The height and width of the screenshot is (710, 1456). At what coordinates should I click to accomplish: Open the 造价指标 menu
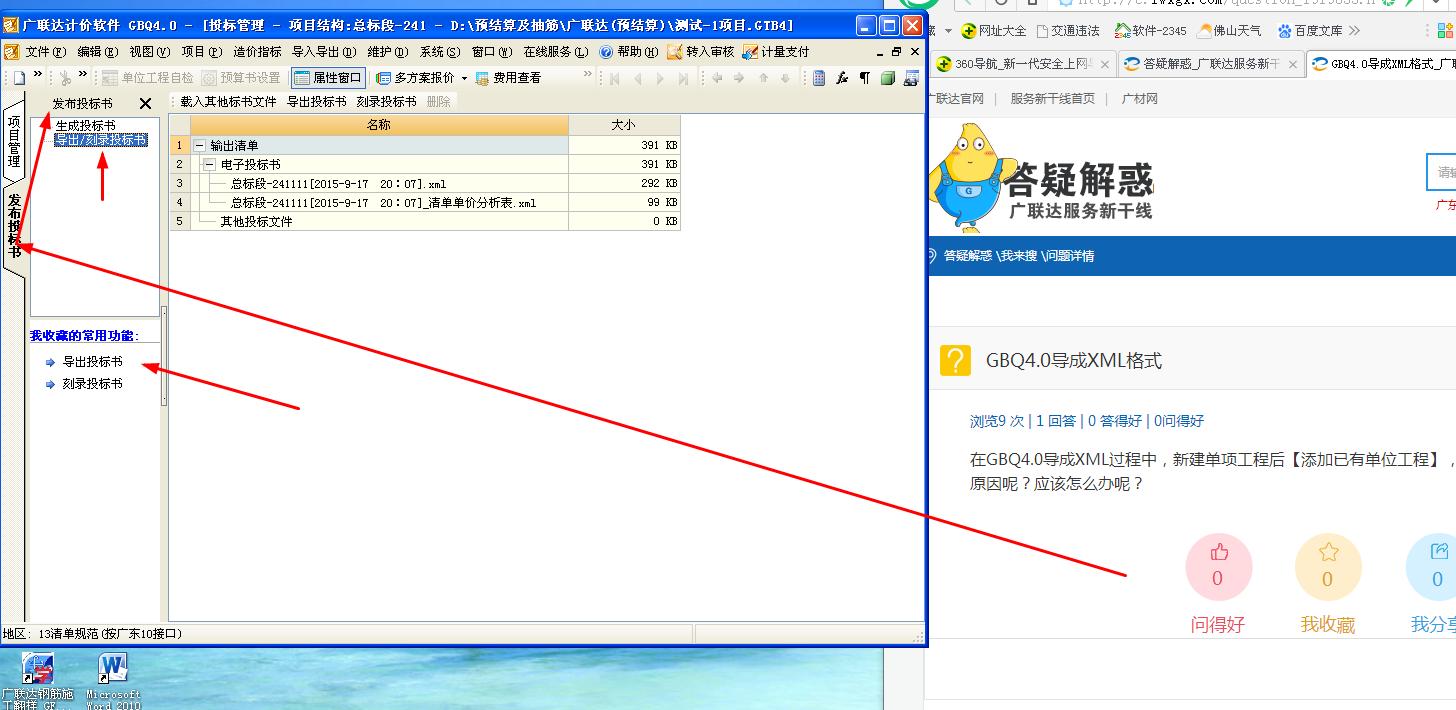click(257, 52)
